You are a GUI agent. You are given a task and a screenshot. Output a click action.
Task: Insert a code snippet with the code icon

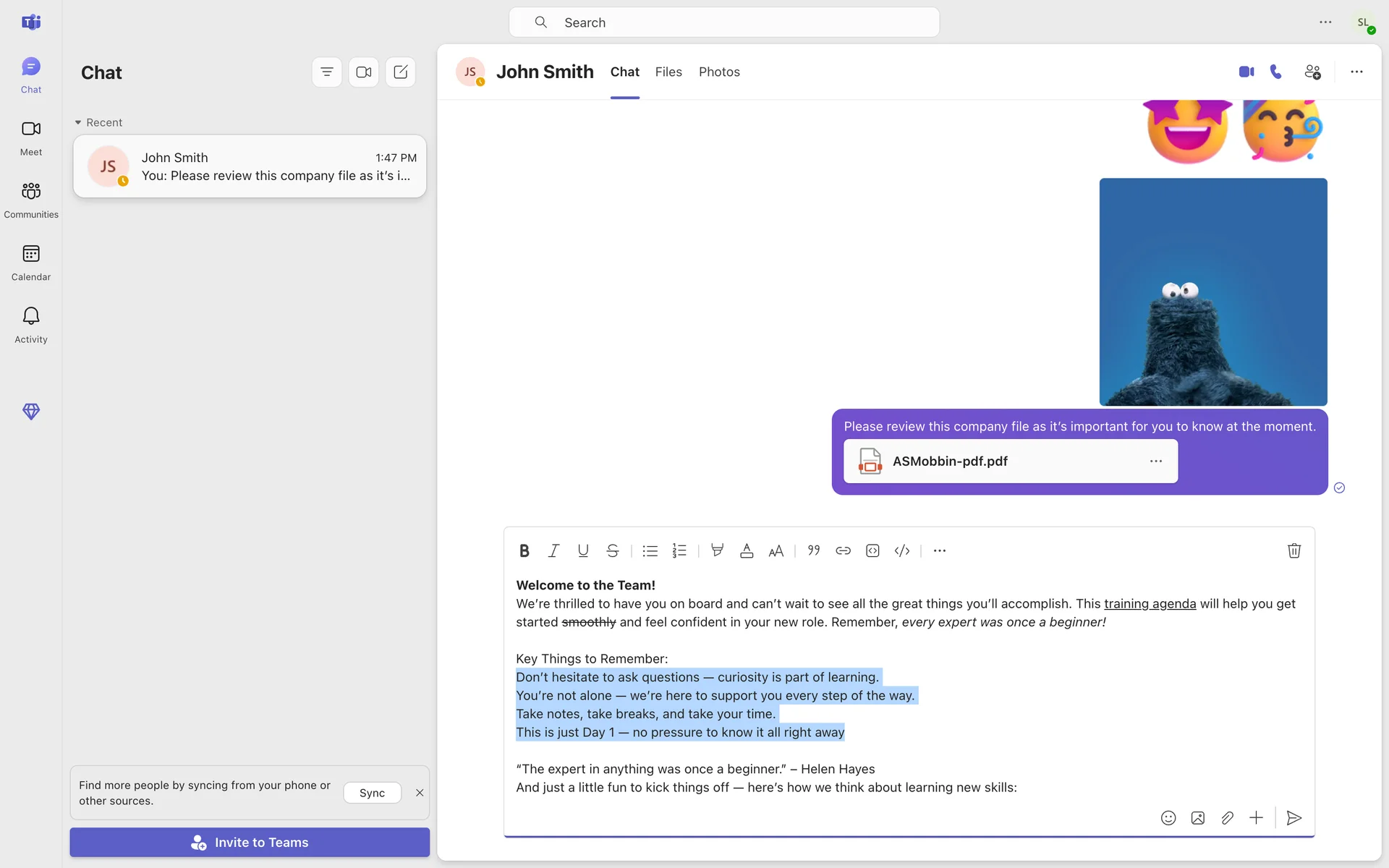tap(902, 550)
